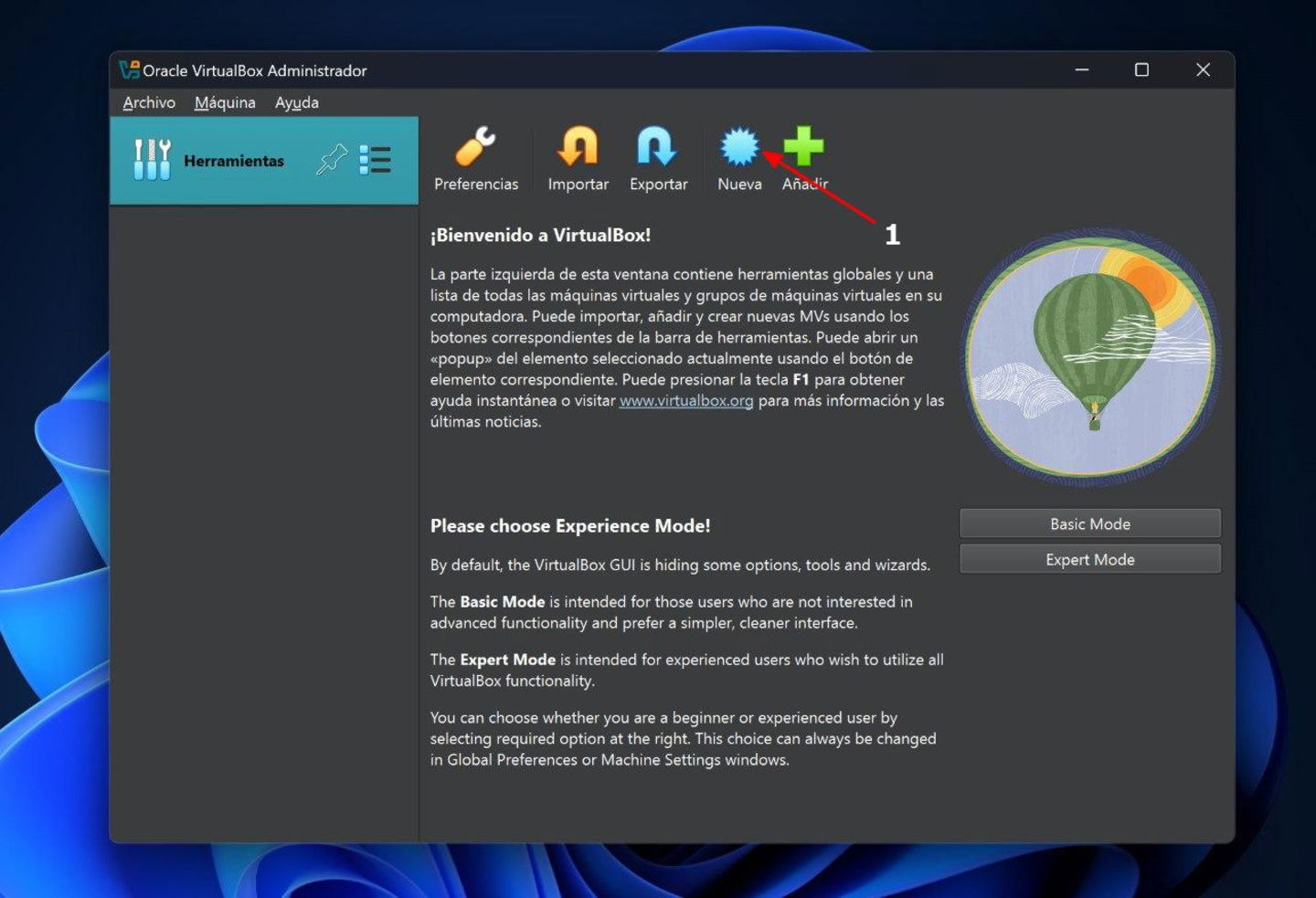Maximize the VirtualBox Administrador window
This screenshot has height=898, width=1316.
tap(1141, 69)
